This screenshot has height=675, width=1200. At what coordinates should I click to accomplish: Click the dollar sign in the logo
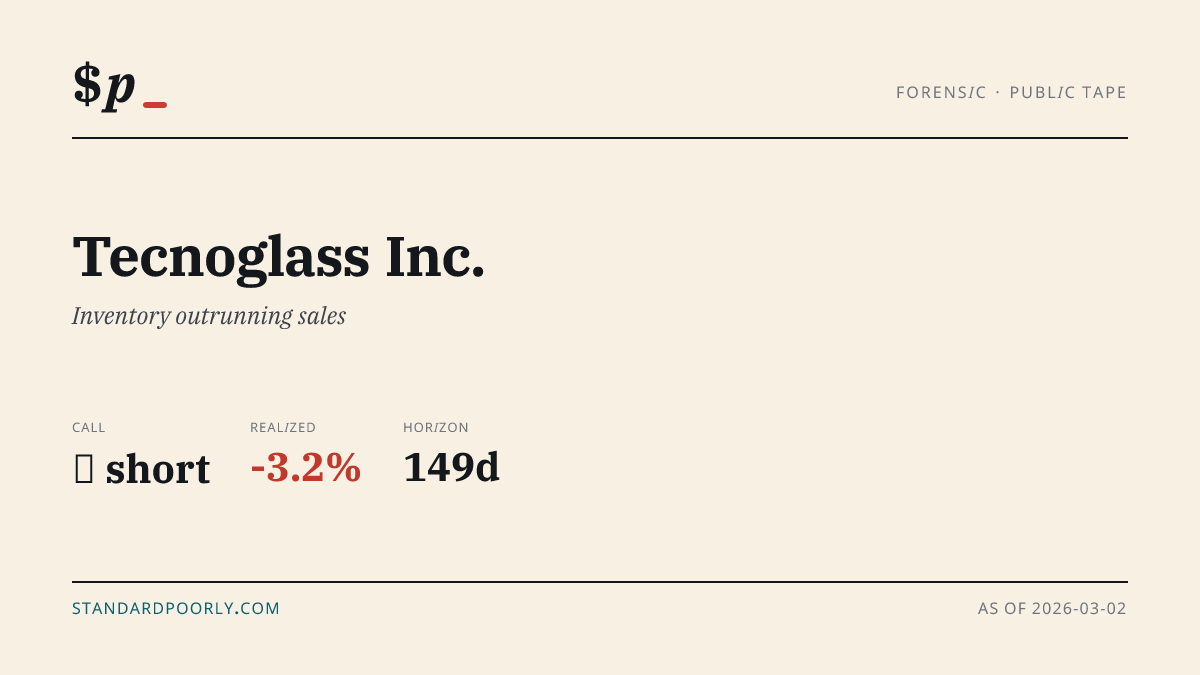(x=87, y=84)
